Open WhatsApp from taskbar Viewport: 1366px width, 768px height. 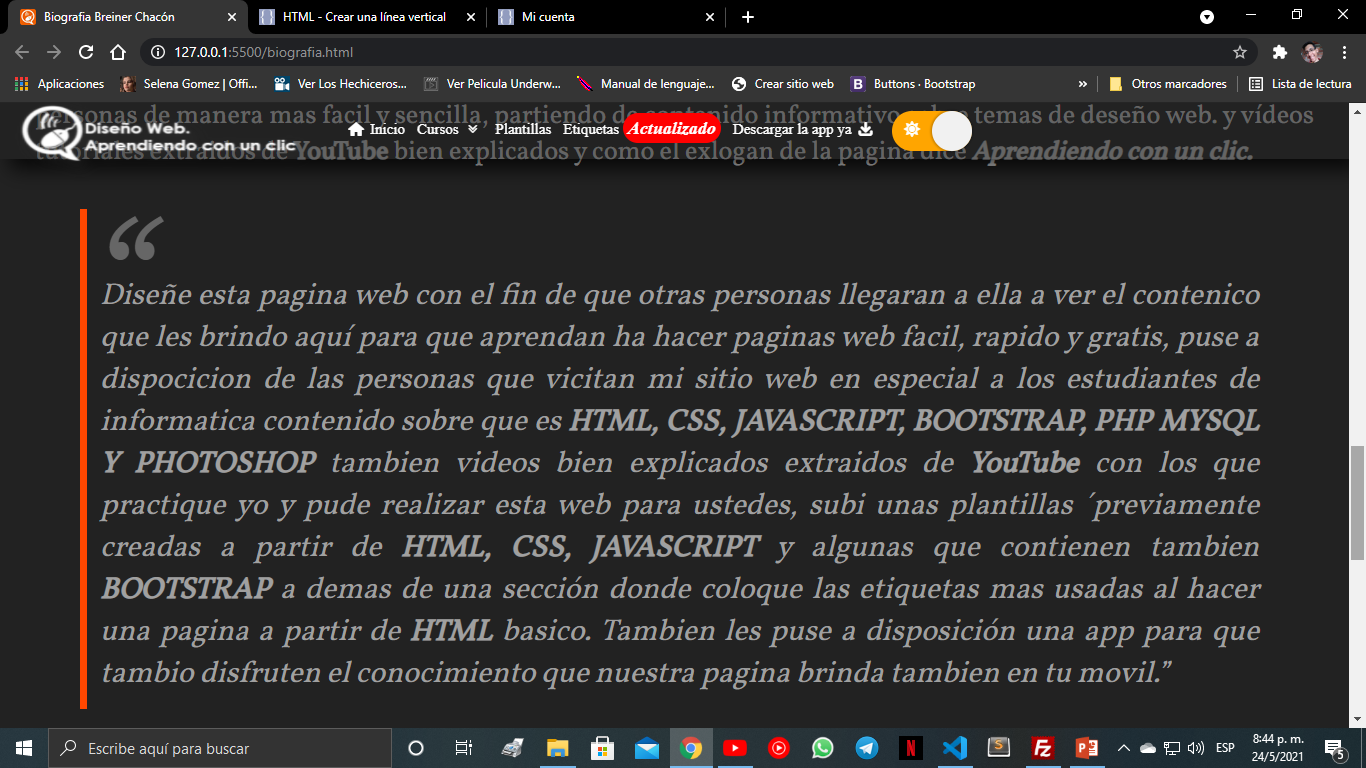point(823,748)
